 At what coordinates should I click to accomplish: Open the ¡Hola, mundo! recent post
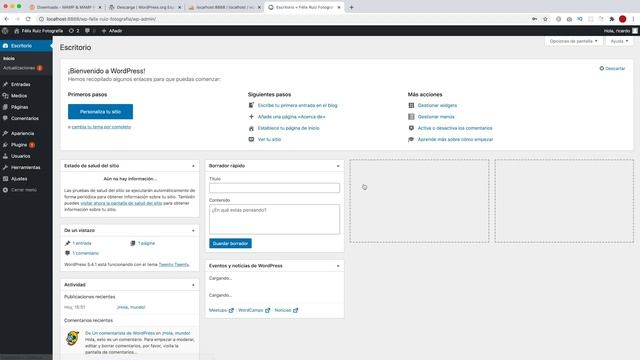pyautogui.click(x=131, y=307)
